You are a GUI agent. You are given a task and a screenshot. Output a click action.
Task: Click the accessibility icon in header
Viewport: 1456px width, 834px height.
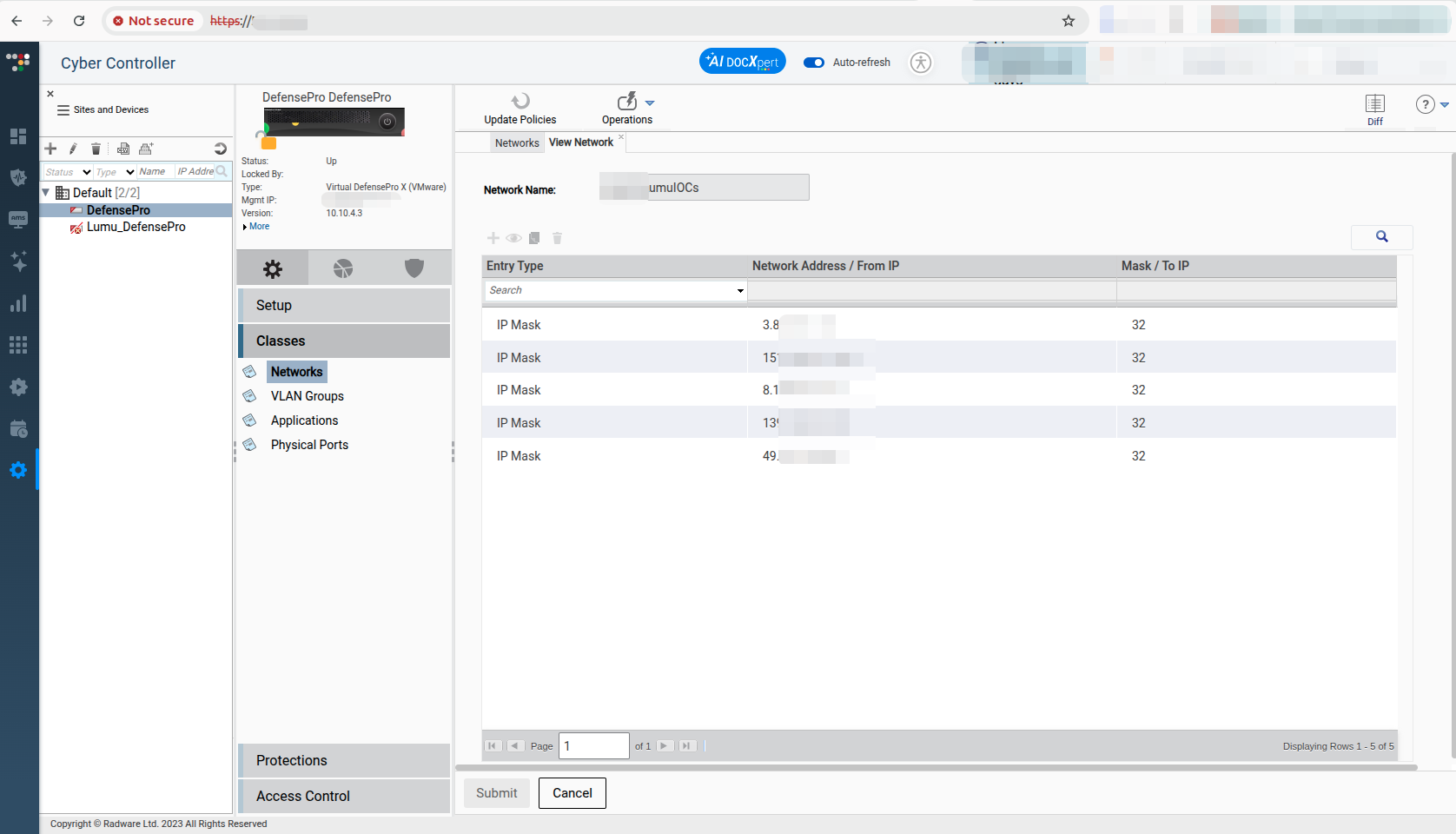[921, 63]
